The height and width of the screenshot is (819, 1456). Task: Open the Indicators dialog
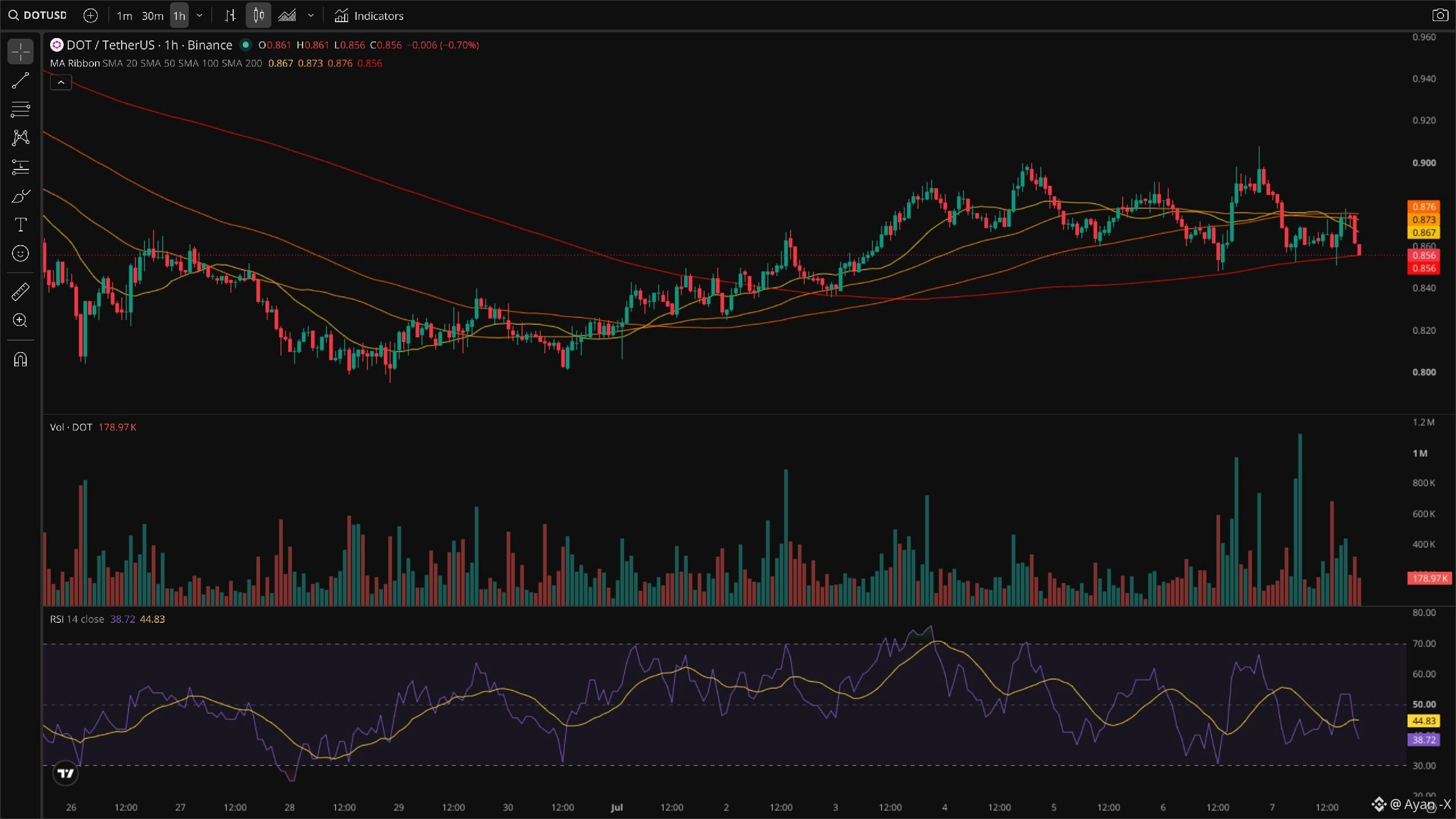369,15
